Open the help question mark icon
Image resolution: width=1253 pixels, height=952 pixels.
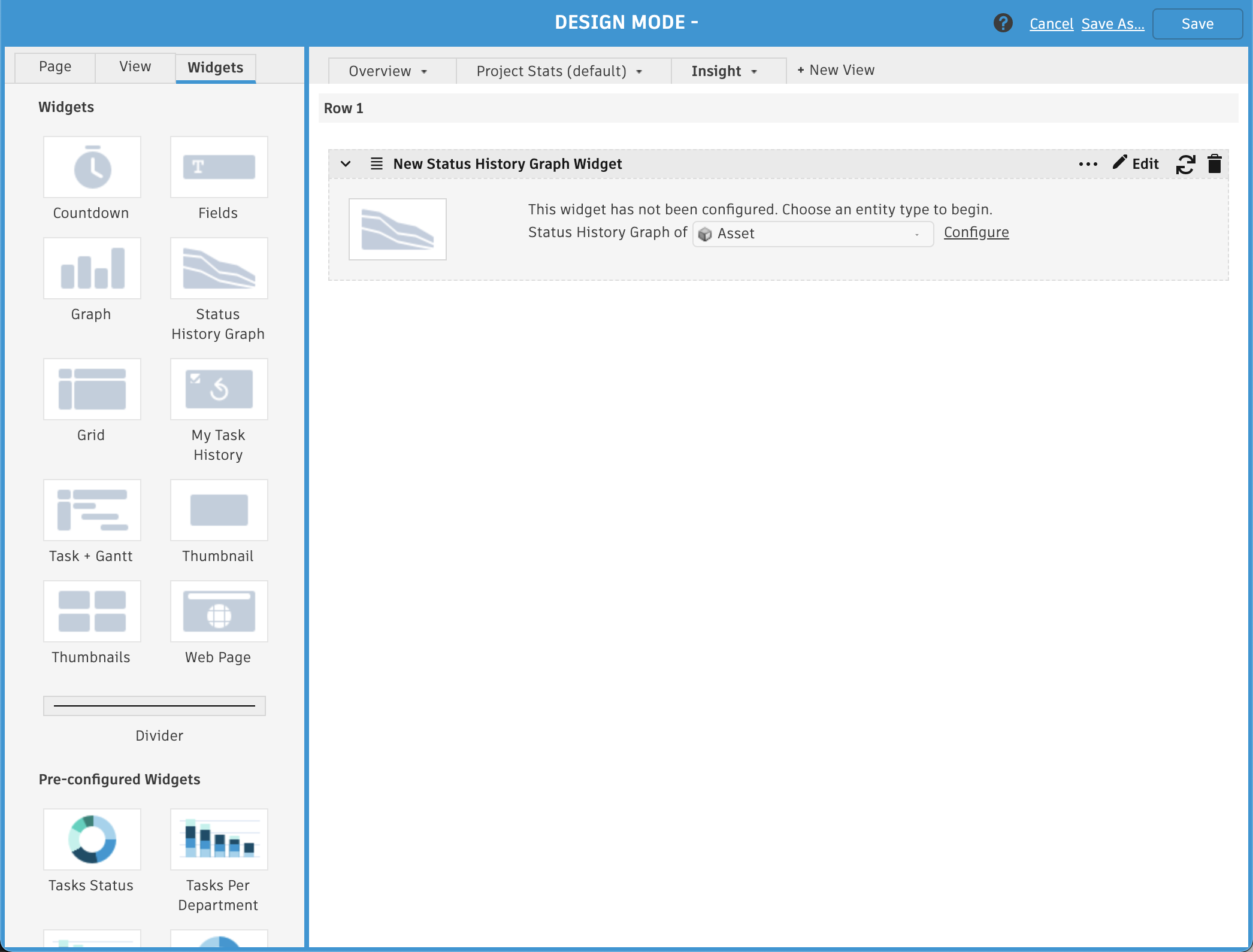click(1003, 23)
